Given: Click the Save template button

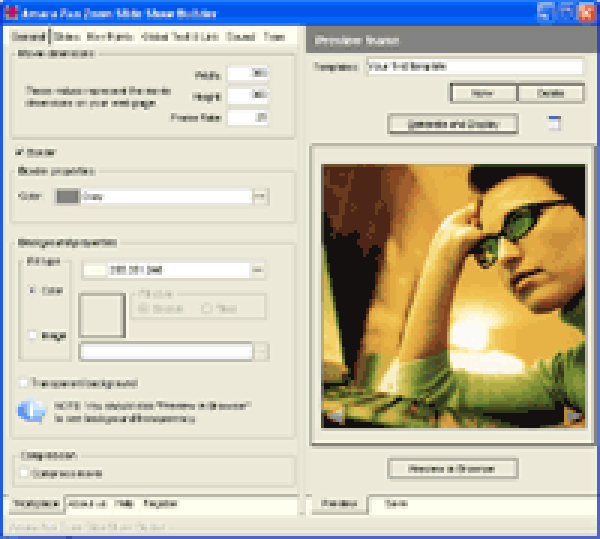Looking at the screenshot, I should [483, 93].
